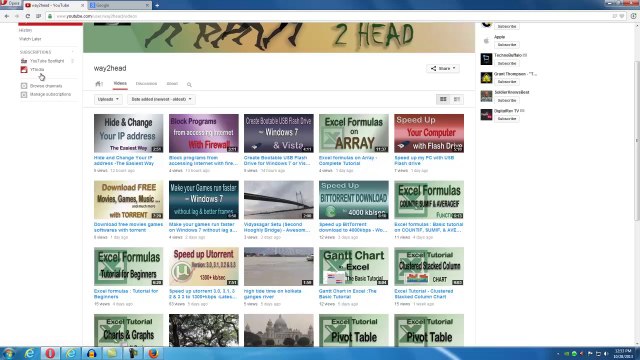The height and width of the screenshot is (360, 640).
Task: Open the Share dropdown button
Action: [x=443, y=69]
